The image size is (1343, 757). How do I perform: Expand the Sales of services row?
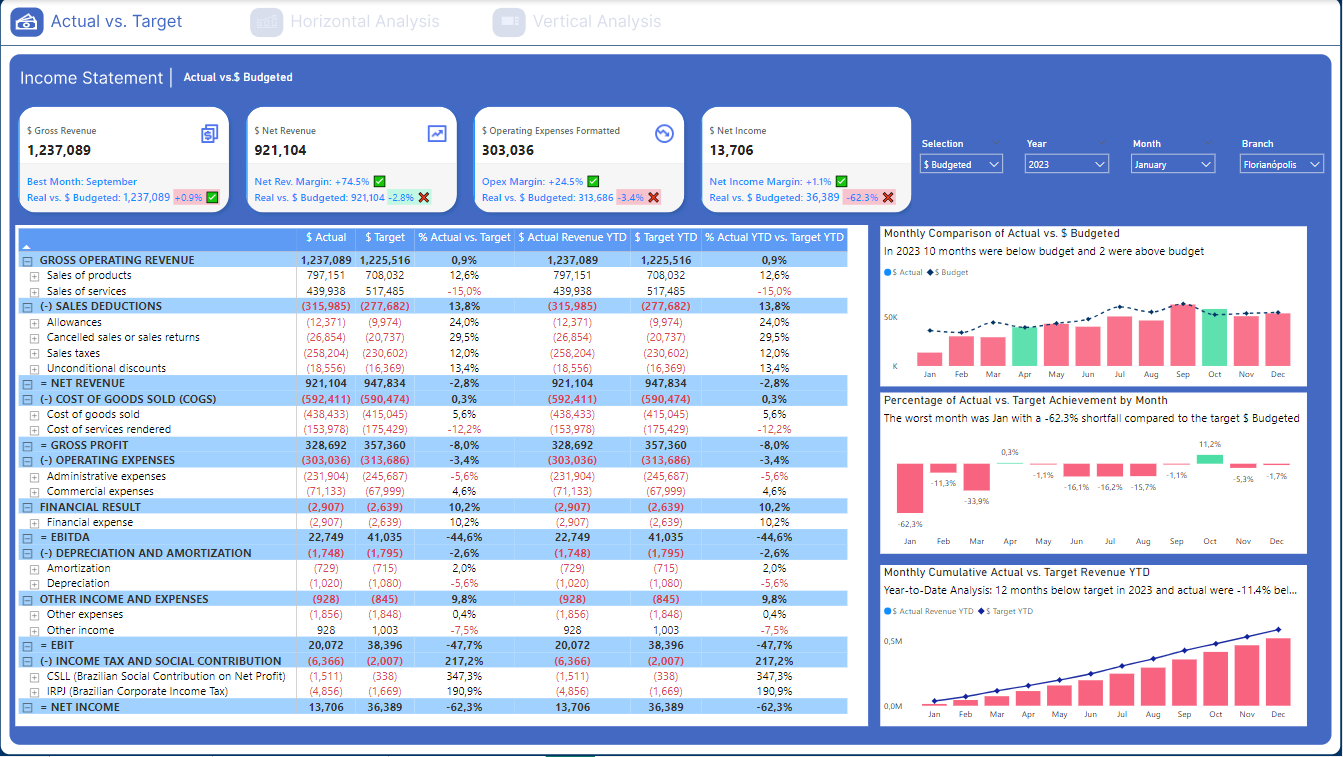[x=34, y=291]
